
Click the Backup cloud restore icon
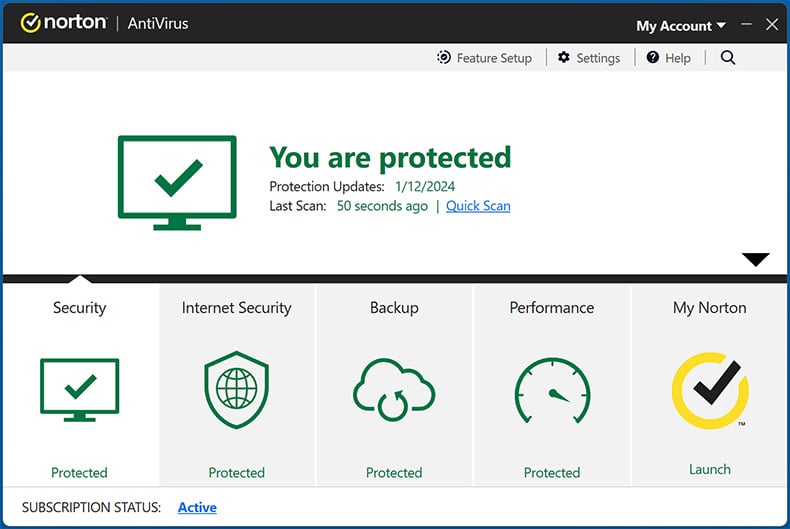click(394, 389)
